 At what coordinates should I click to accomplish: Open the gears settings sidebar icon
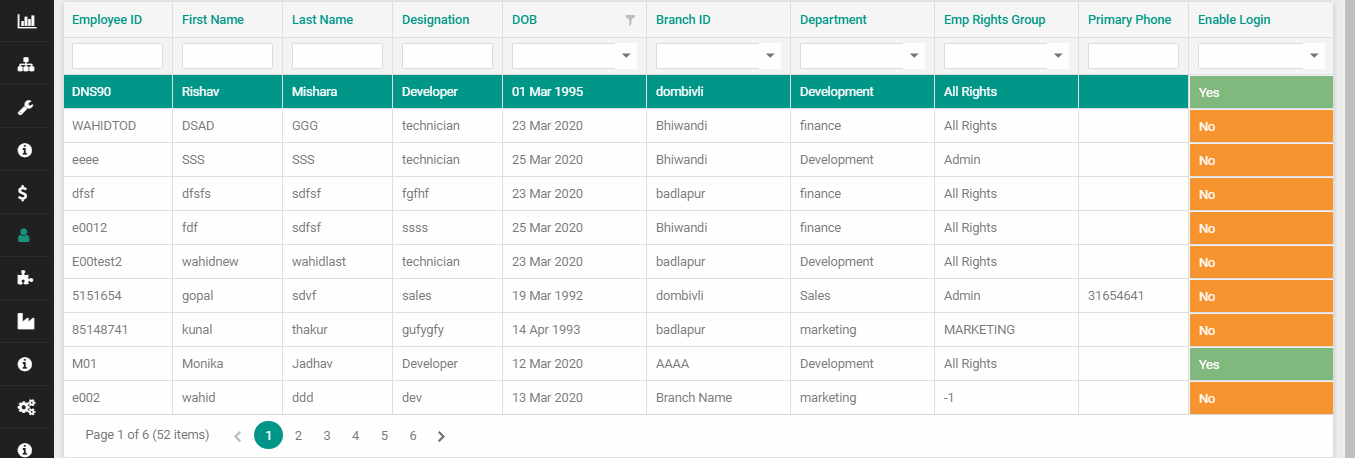26,407
